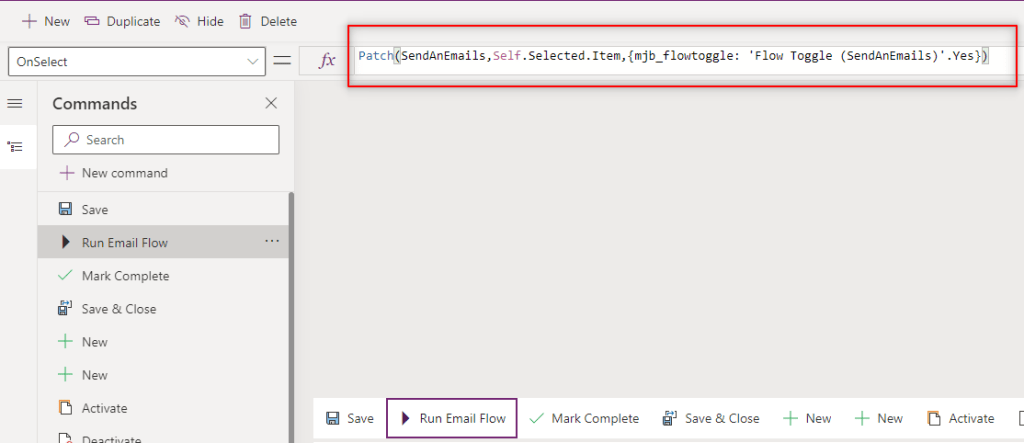Select Mark Complete in the Commands list

tap(125, 276)
